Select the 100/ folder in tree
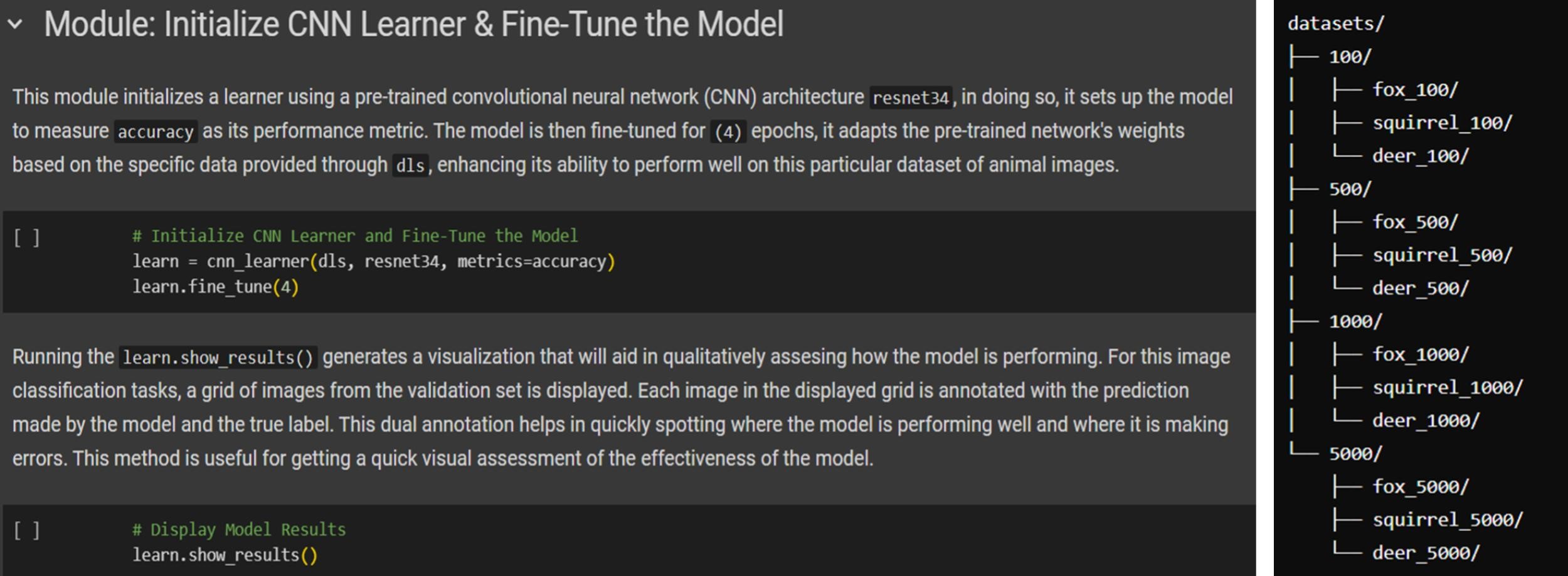The image size is (1568, 576). coord(1350,57)
